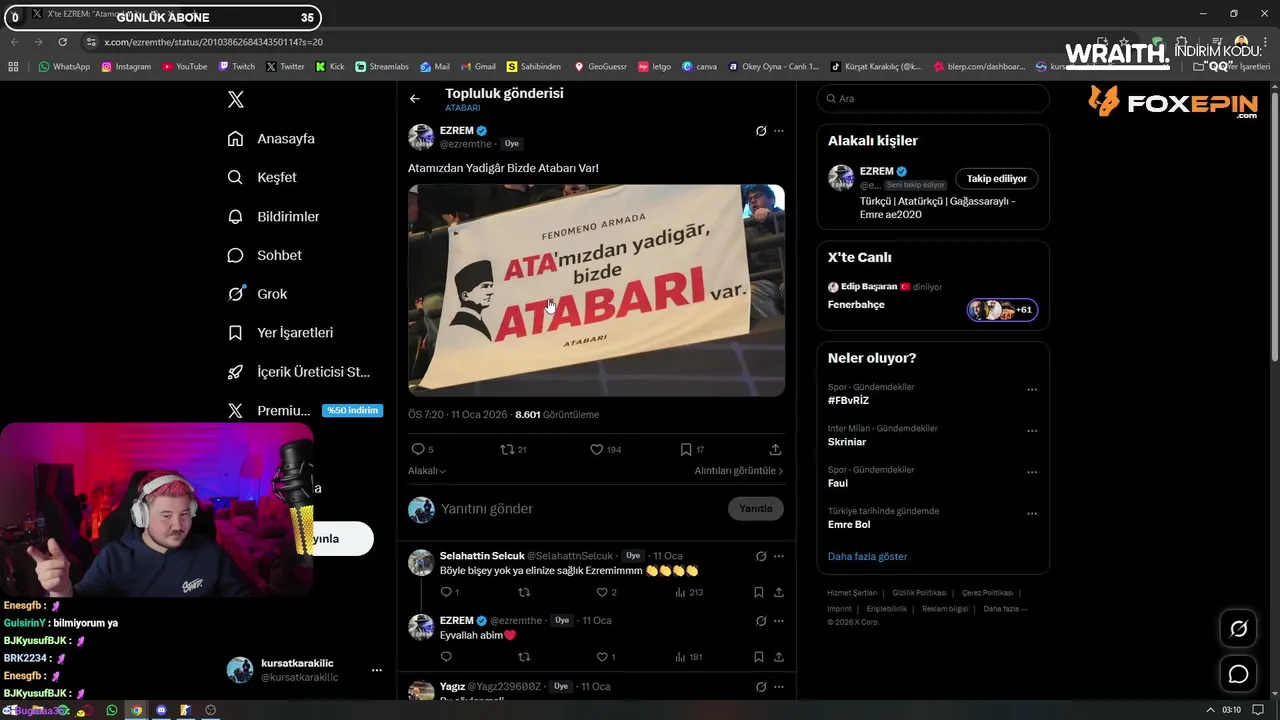
Task: Open more options for Faul trend
Action: click(1032, 472)
